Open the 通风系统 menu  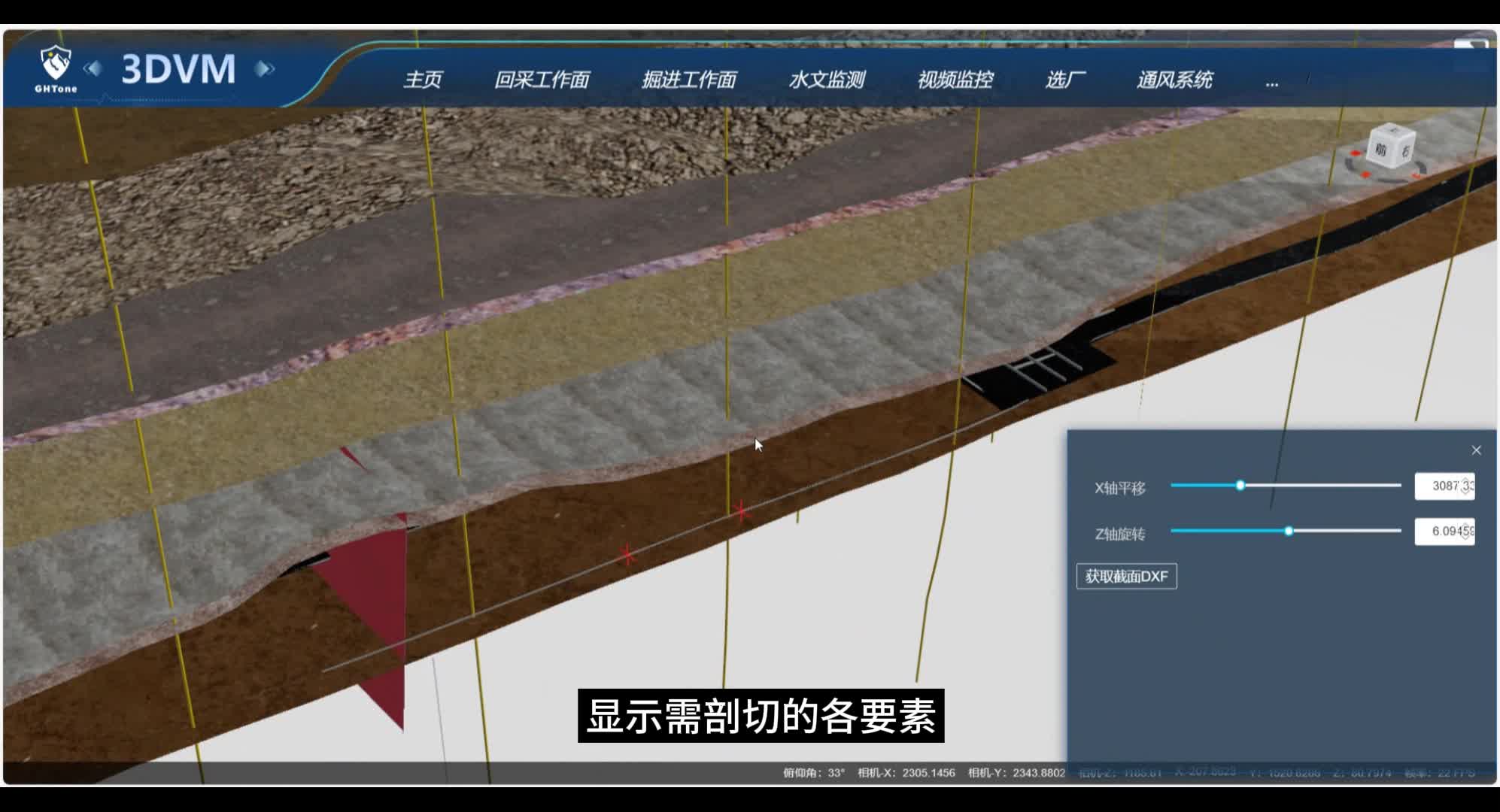(1174, 80)
